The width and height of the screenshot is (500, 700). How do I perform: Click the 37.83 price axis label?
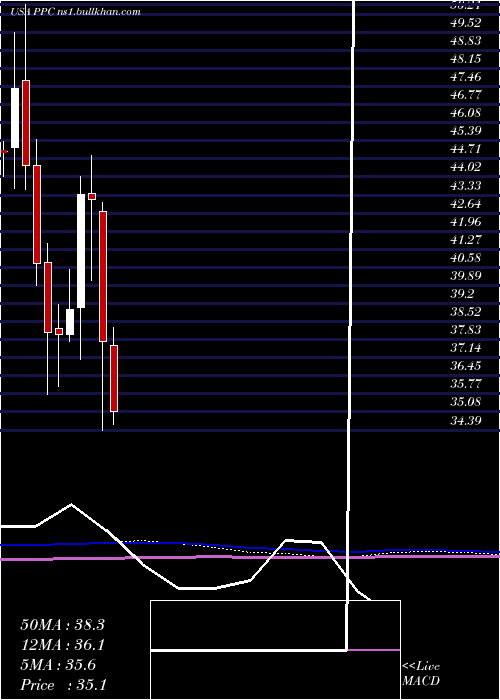pos(465,329)
